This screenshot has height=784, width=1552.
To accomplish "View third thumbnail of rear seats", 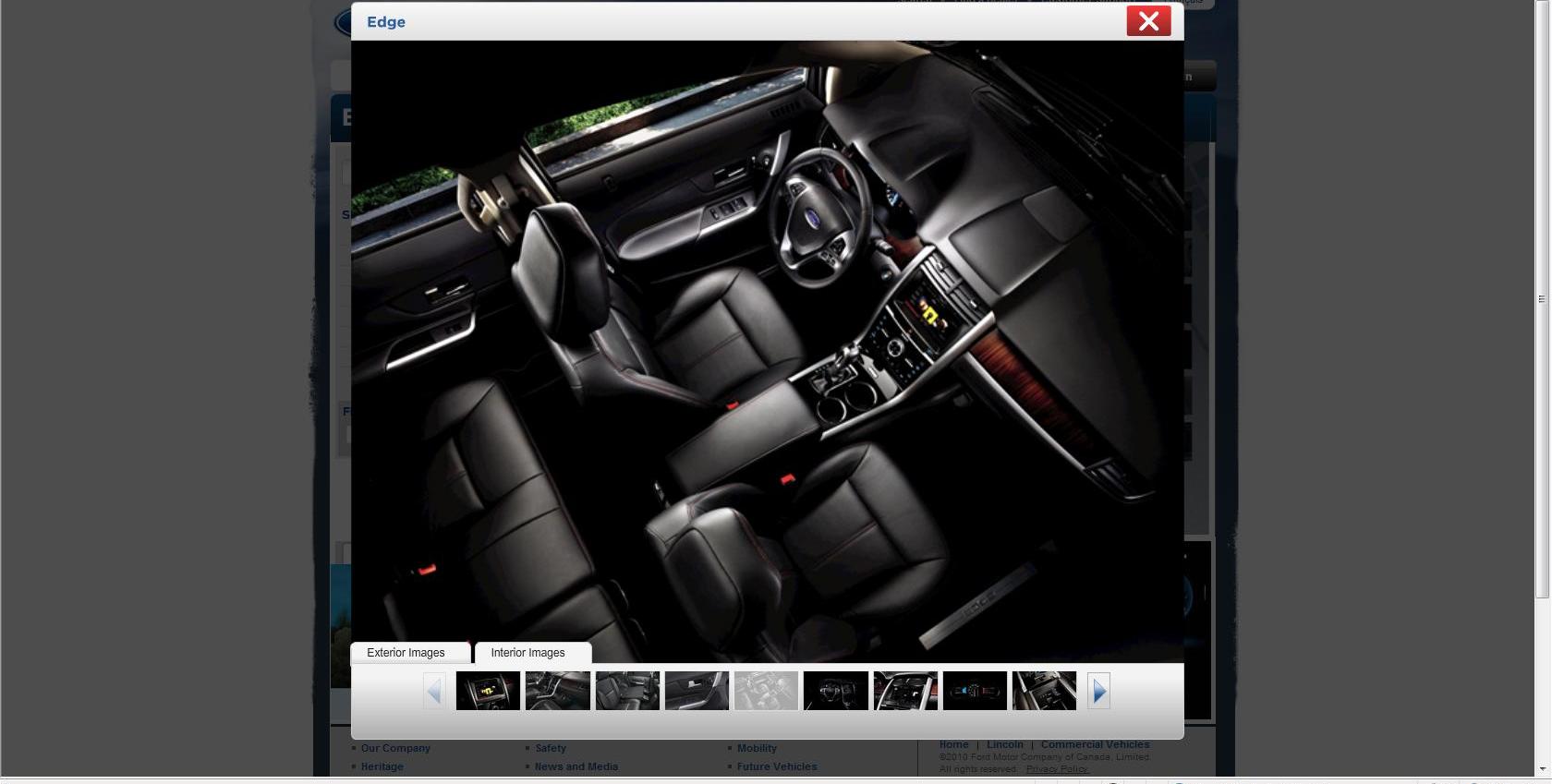I will coord(627,691).
